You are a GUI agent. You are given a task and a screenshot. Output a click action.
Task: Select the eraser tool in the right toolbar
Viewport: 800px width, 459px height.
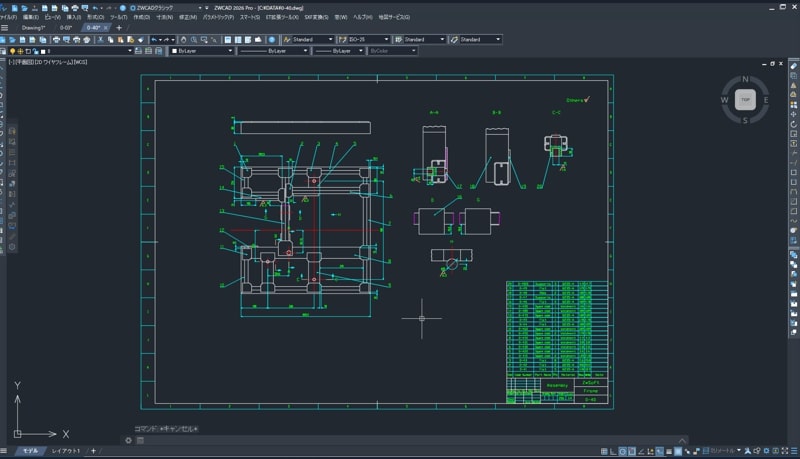(x=793, y=66)
